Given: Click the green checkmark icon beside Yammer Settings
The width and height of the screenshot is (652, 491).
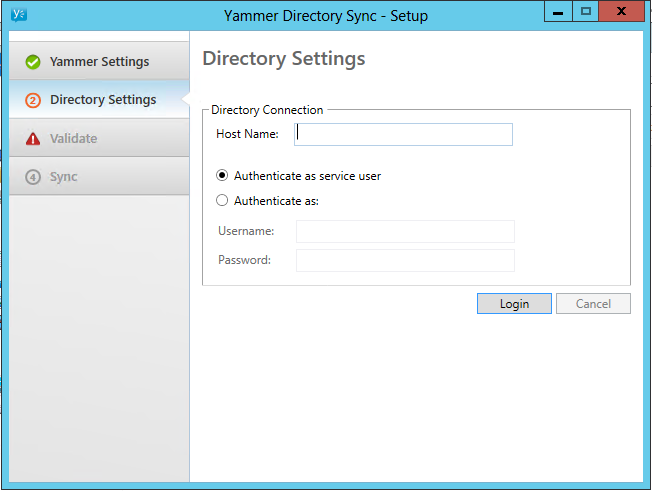Looking at the screenshot, I should pos(33,62).
